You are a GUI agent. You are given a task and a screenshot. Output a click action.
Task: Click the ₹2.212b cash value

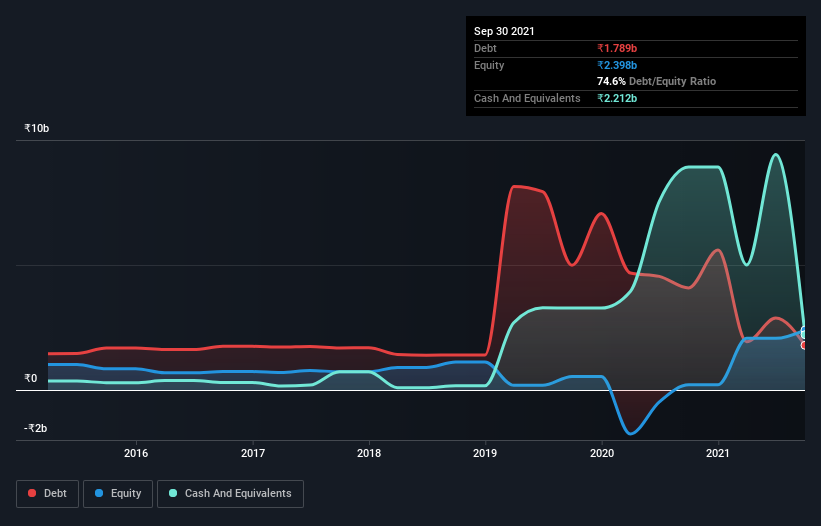click(x=617, y=98)
